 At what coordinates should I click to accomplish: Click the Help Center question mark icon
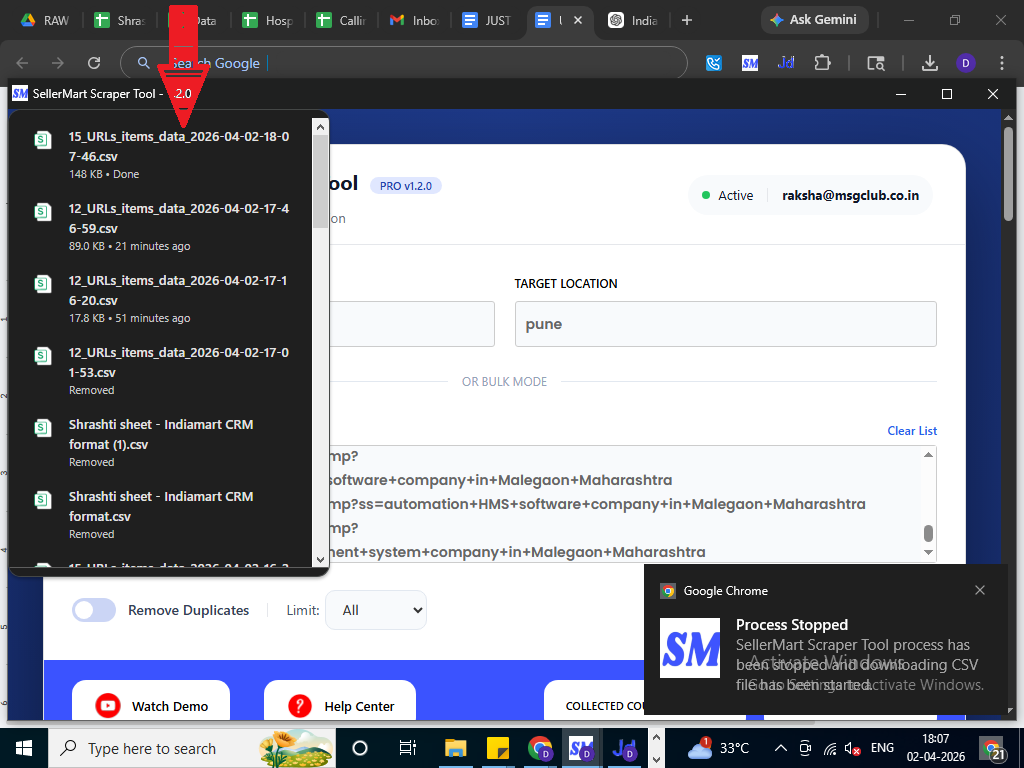click(x=299, y=706)
